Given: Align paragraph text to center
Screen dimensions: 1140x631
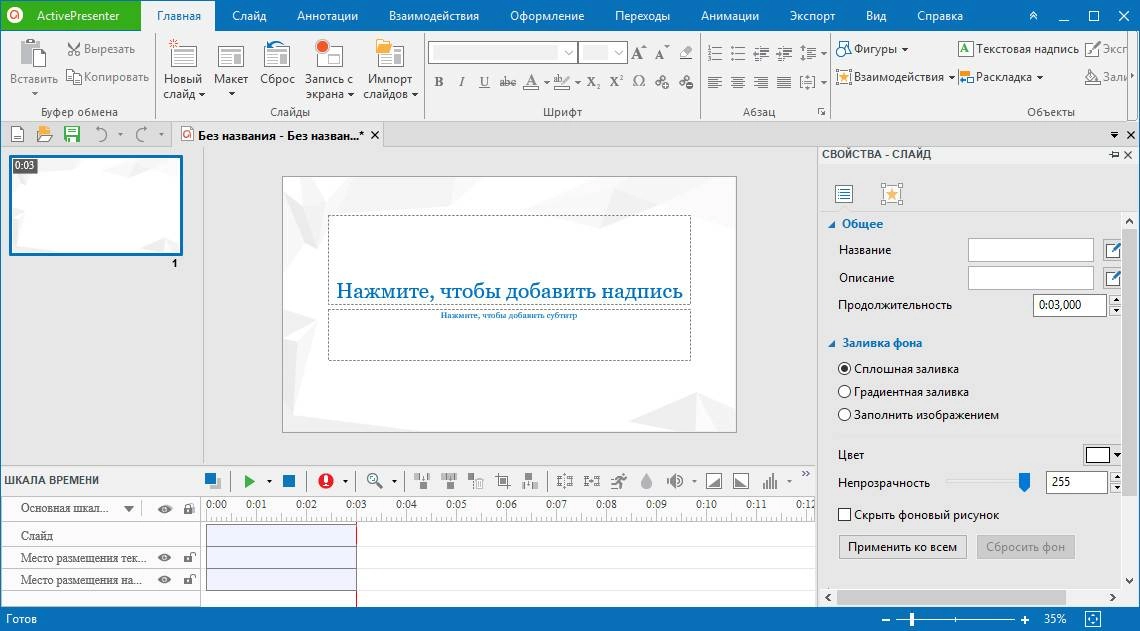Looking at the screenshot, I should 738,82.
